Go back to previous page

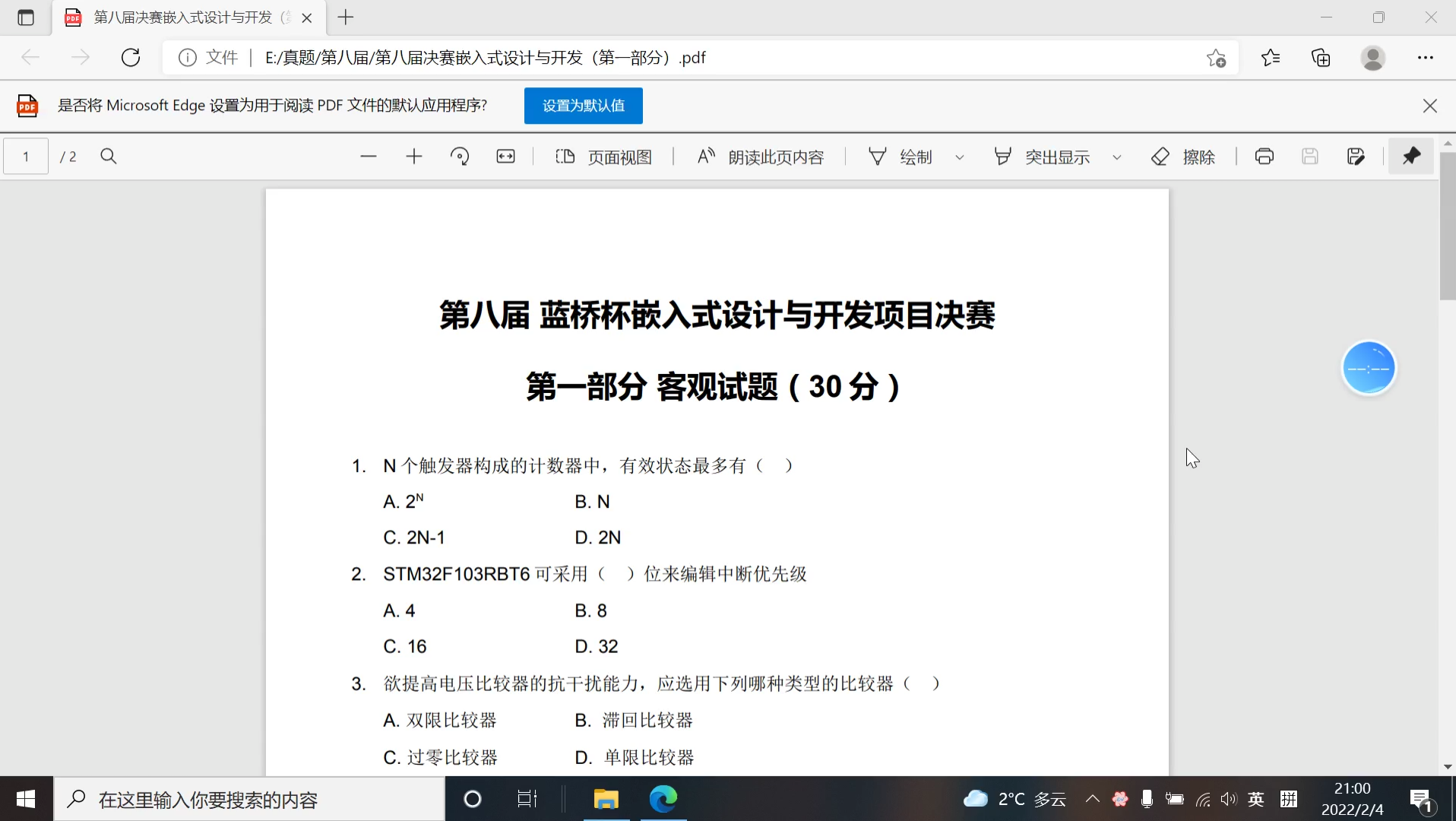pyautogui.click(x=30, y=57)
